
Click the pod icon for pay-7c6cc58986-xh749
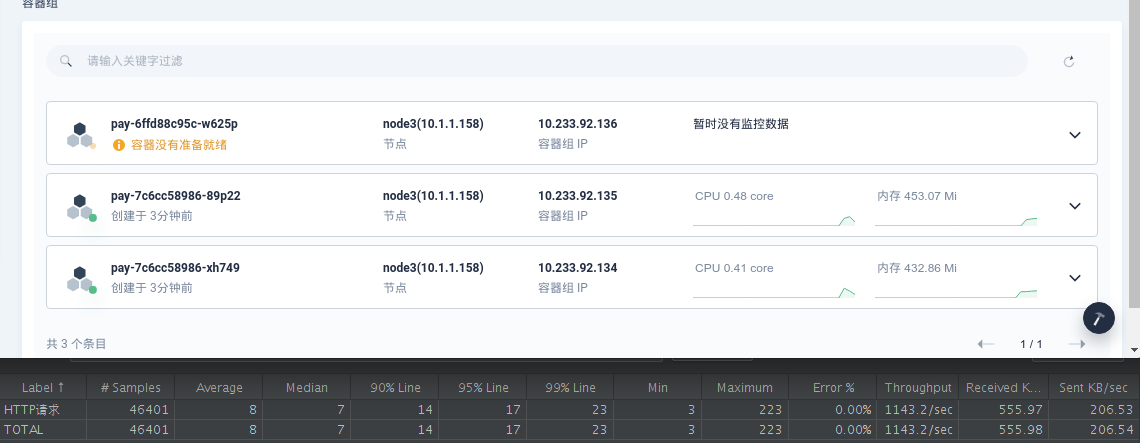point(81,279)
